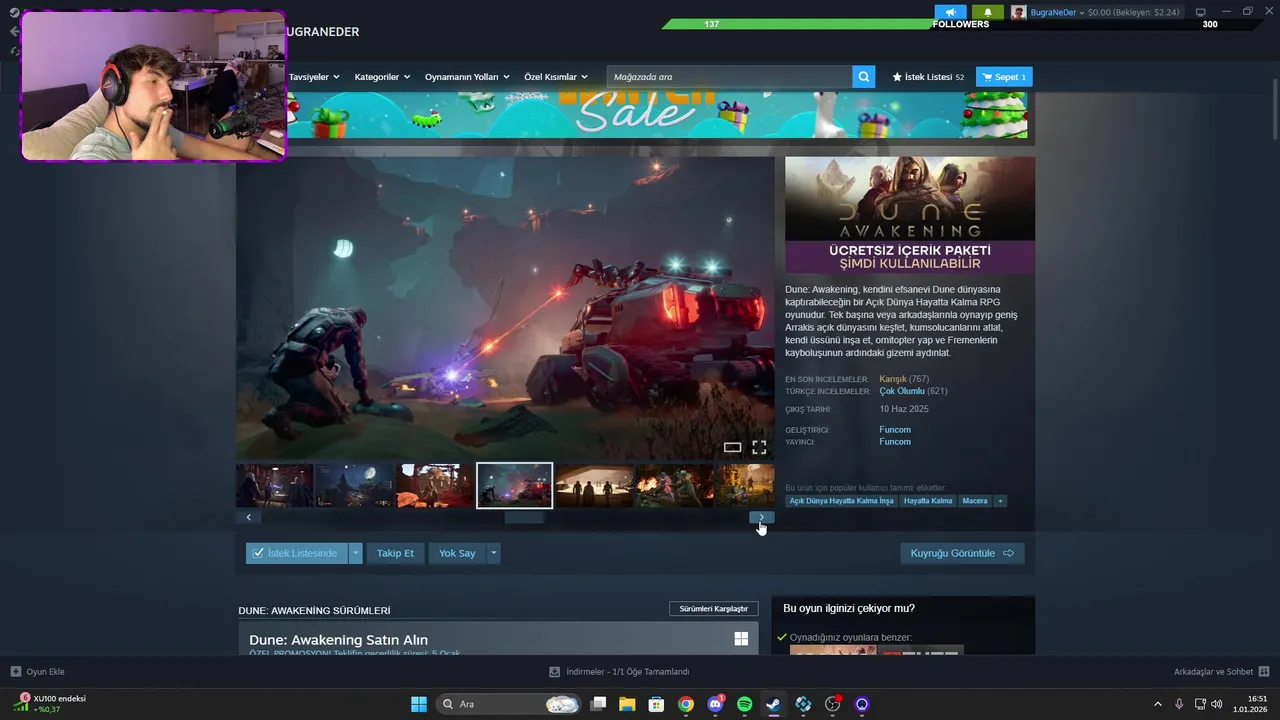Enter Big Picture mode via monitor icon

tap(1200, 12)
